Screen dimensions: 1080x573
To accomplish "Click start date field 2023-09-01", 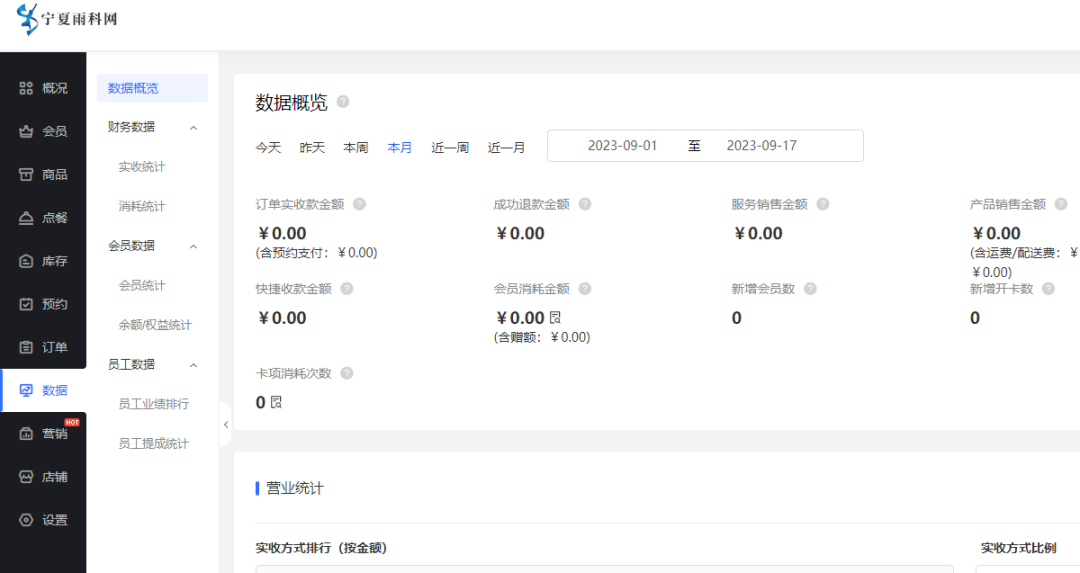I will (623, 146).
